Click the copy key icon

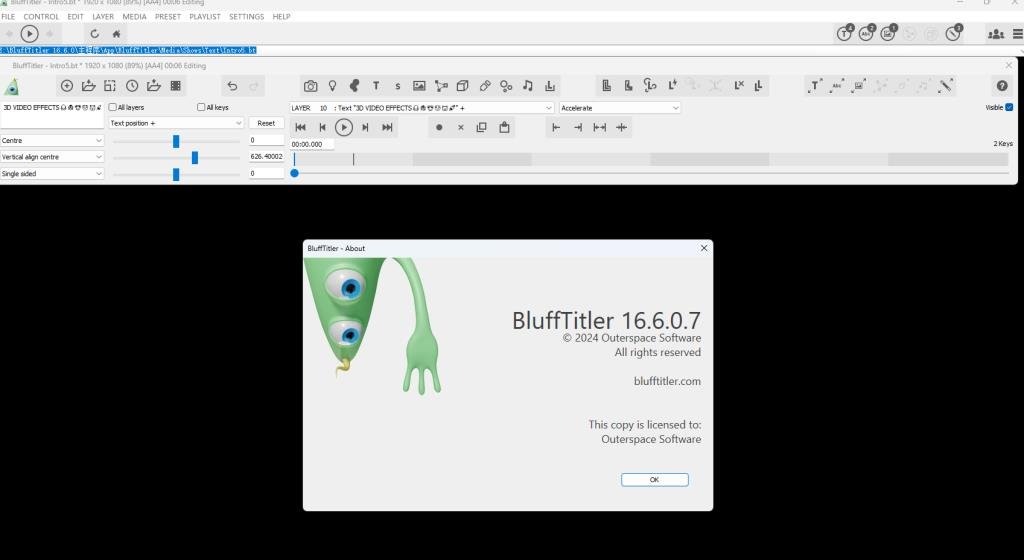481,127
